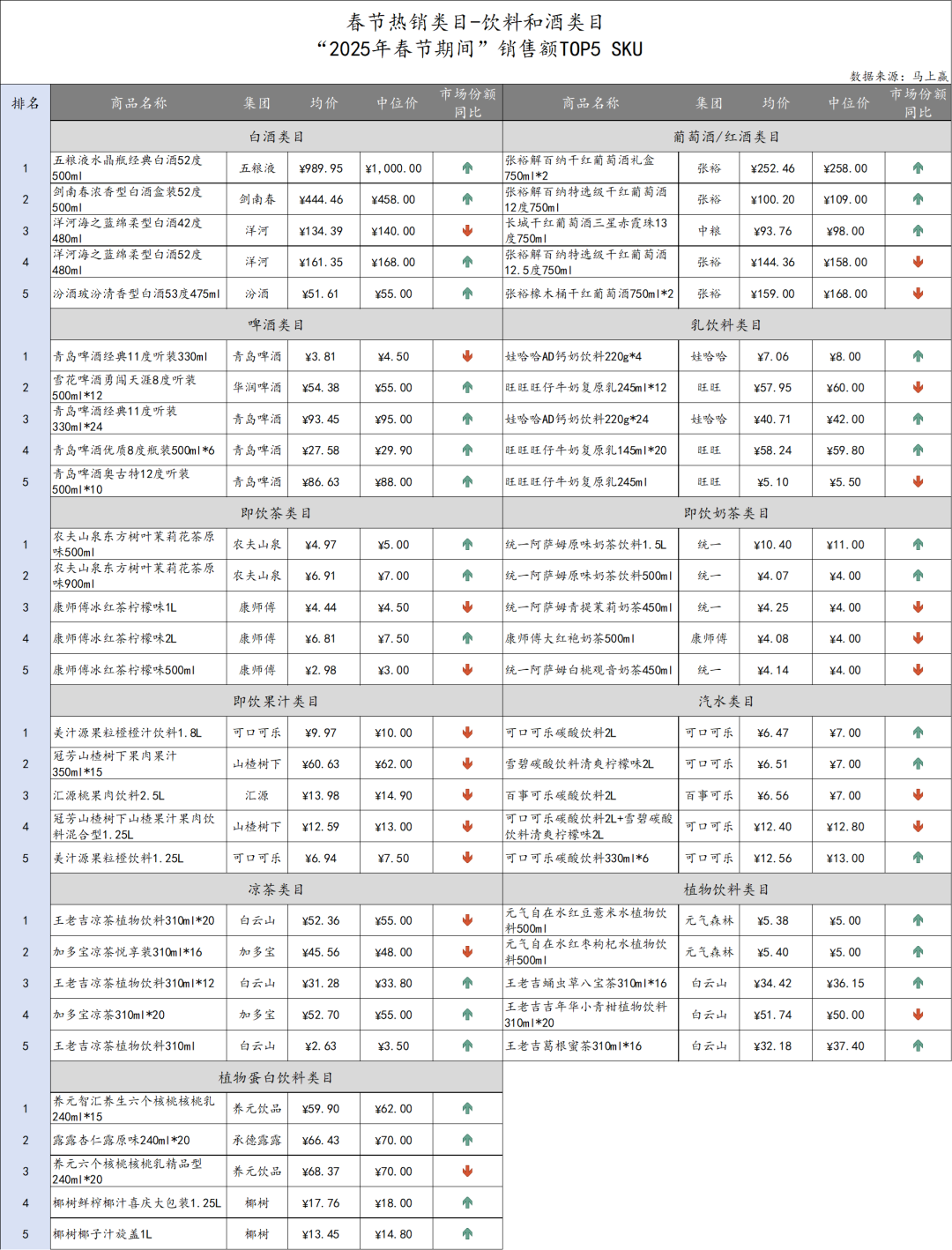952x1250 pixels.
Task: Select the 白酒类目 section header
Action: [276, 137]
